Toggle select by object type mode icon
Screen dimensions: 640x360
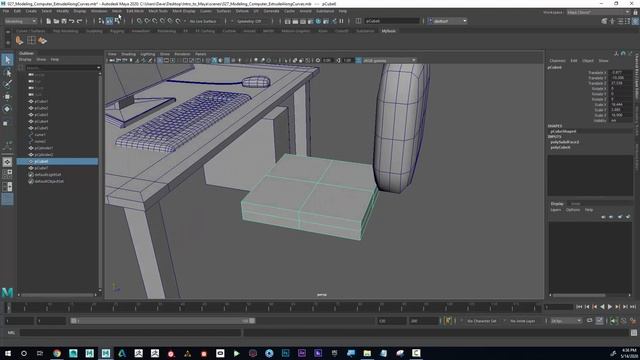coord(109,21)
